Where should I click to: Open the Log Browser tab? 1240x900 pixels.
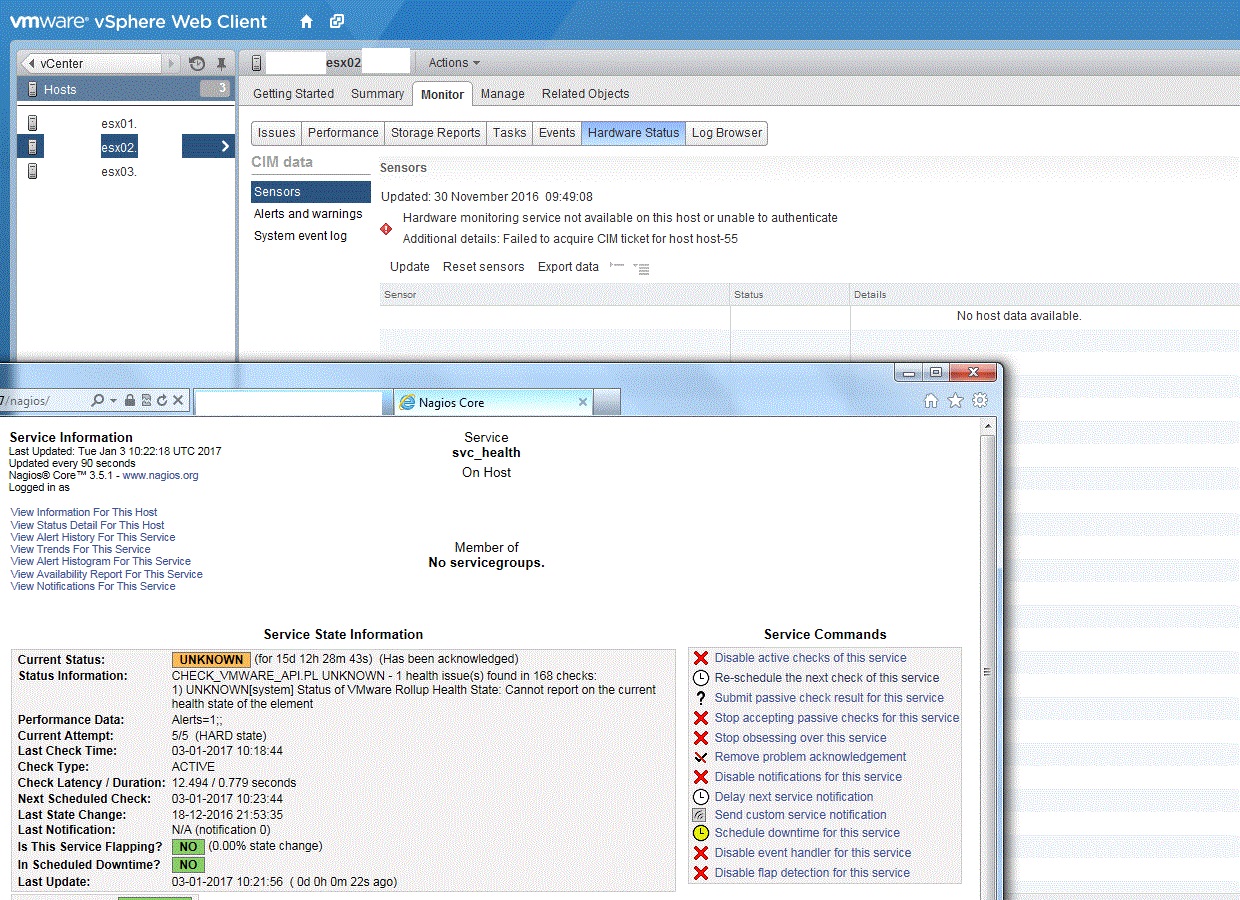click(x=727, y=133)
